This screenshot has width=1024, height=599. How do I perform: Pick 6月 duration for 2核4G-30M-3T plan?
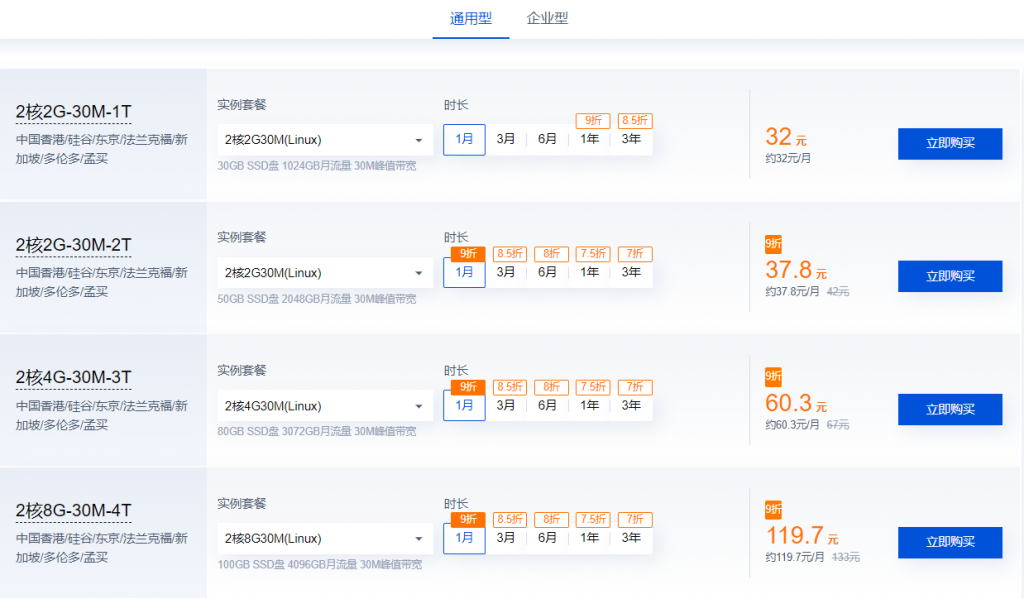(547, 405)
